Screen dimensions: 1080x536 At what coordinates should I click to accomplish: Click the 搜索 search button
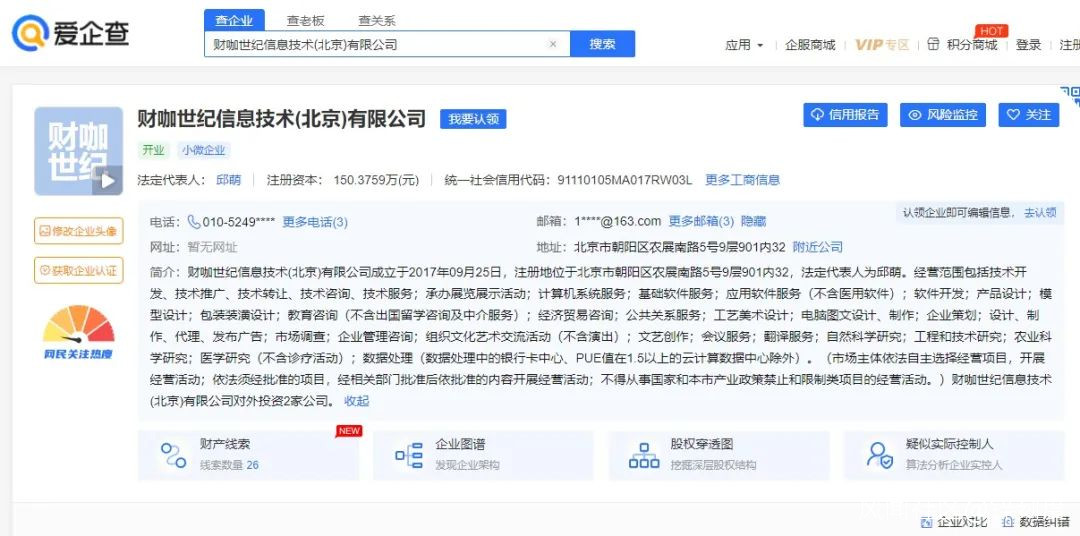[603, 44]
